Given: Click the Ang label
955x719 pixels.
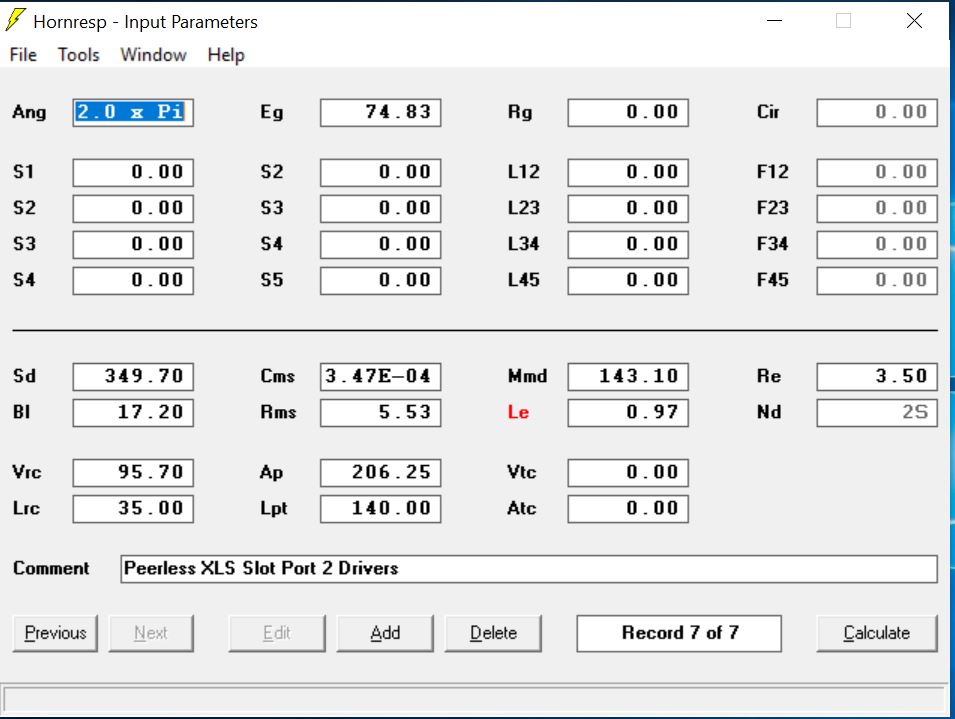Looking at the screenshot, I should [x=29, y=113].
